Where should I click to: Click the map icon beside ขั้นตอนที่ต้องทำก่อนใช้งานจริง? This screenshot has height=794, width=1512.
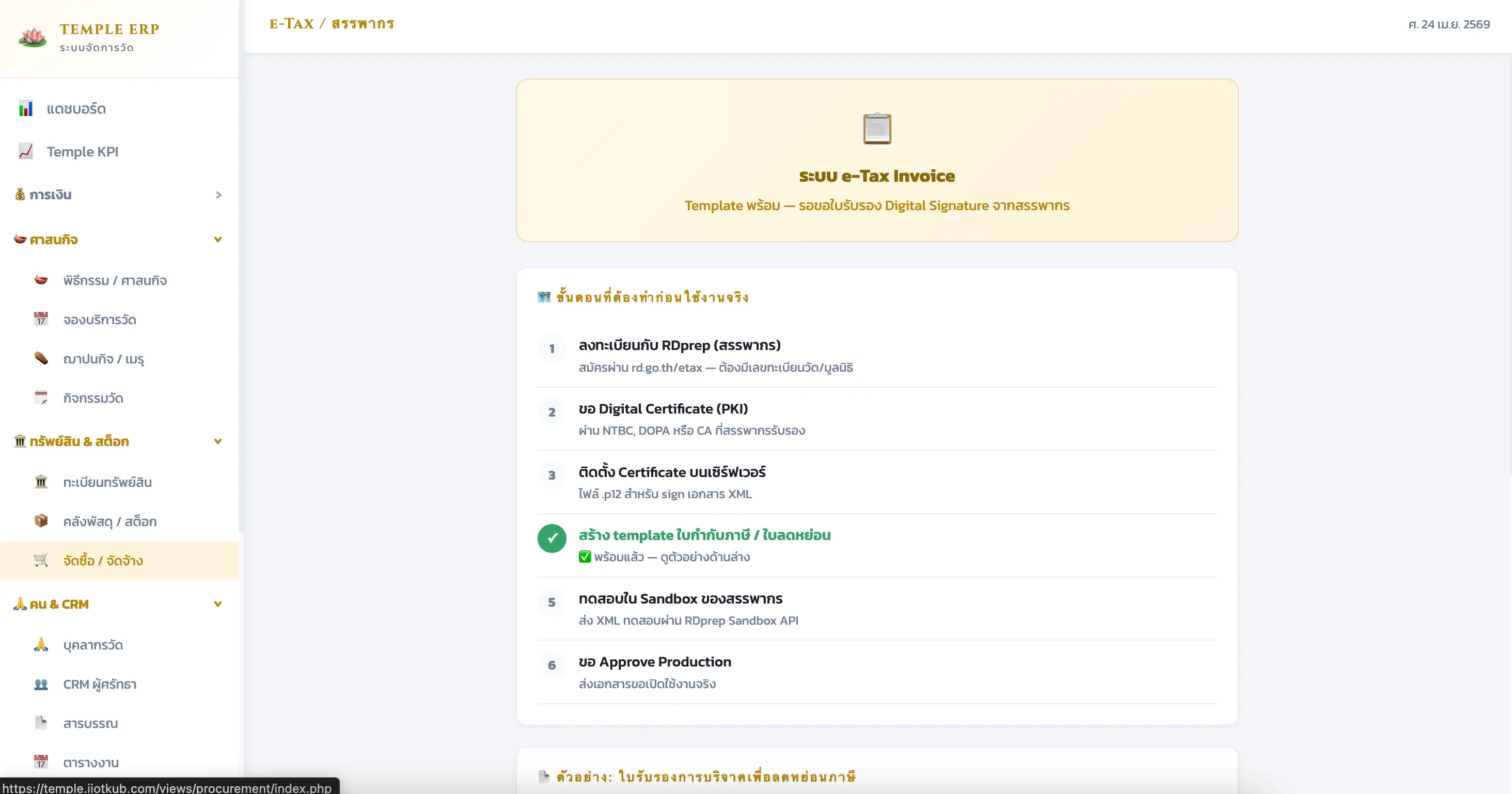[x=544, y=297]
